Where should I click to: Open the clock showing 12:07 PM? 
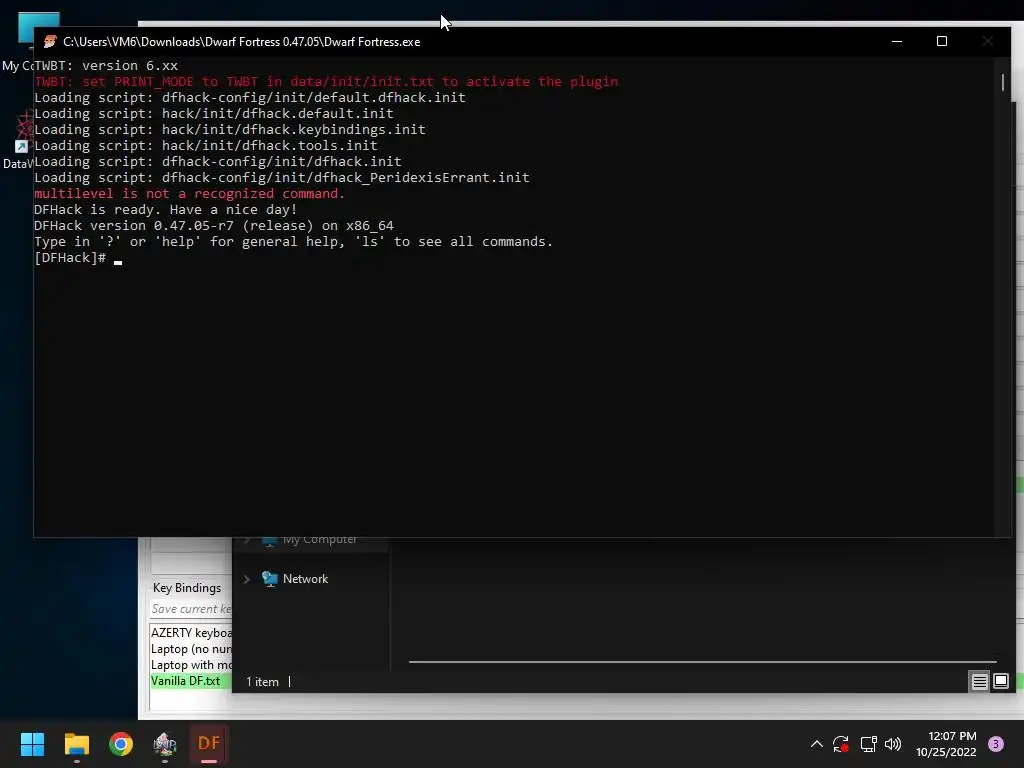[x=946, y=744]
